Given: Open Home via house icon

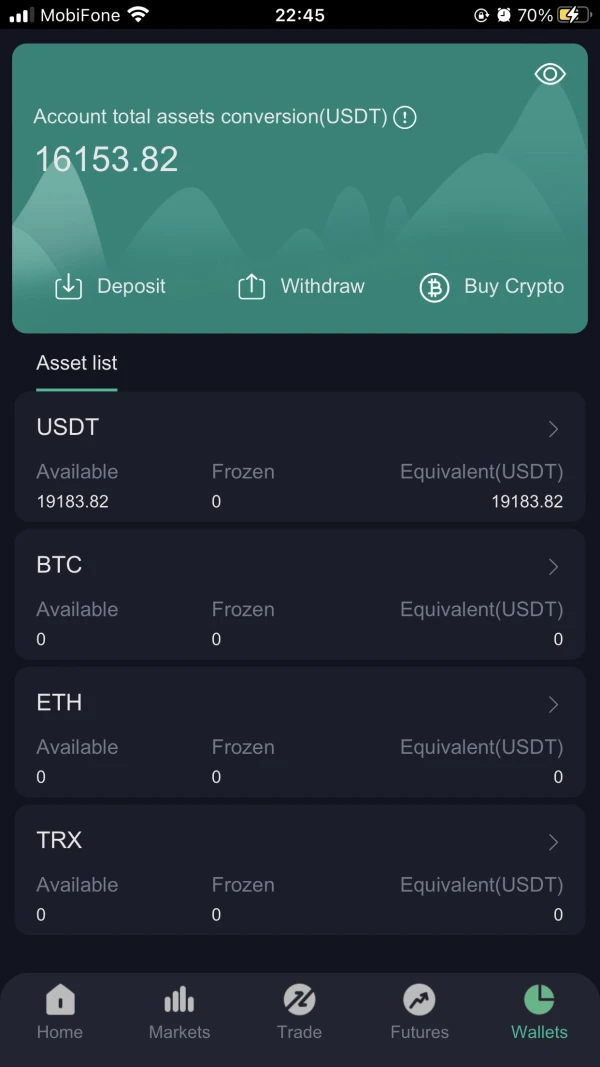Looking at the screenshot, I should point(60,999).
